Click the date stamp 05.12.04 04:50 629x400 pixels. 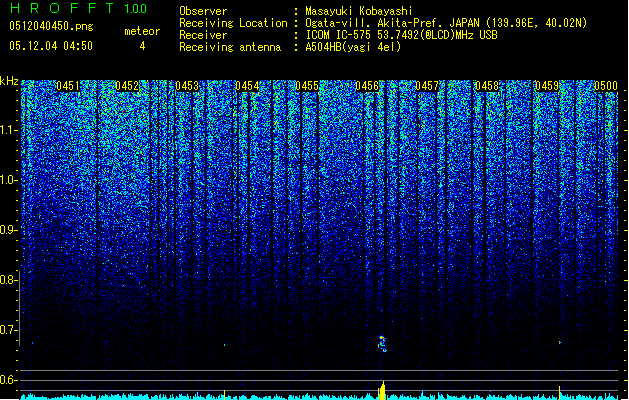click(x=51, y=46)
